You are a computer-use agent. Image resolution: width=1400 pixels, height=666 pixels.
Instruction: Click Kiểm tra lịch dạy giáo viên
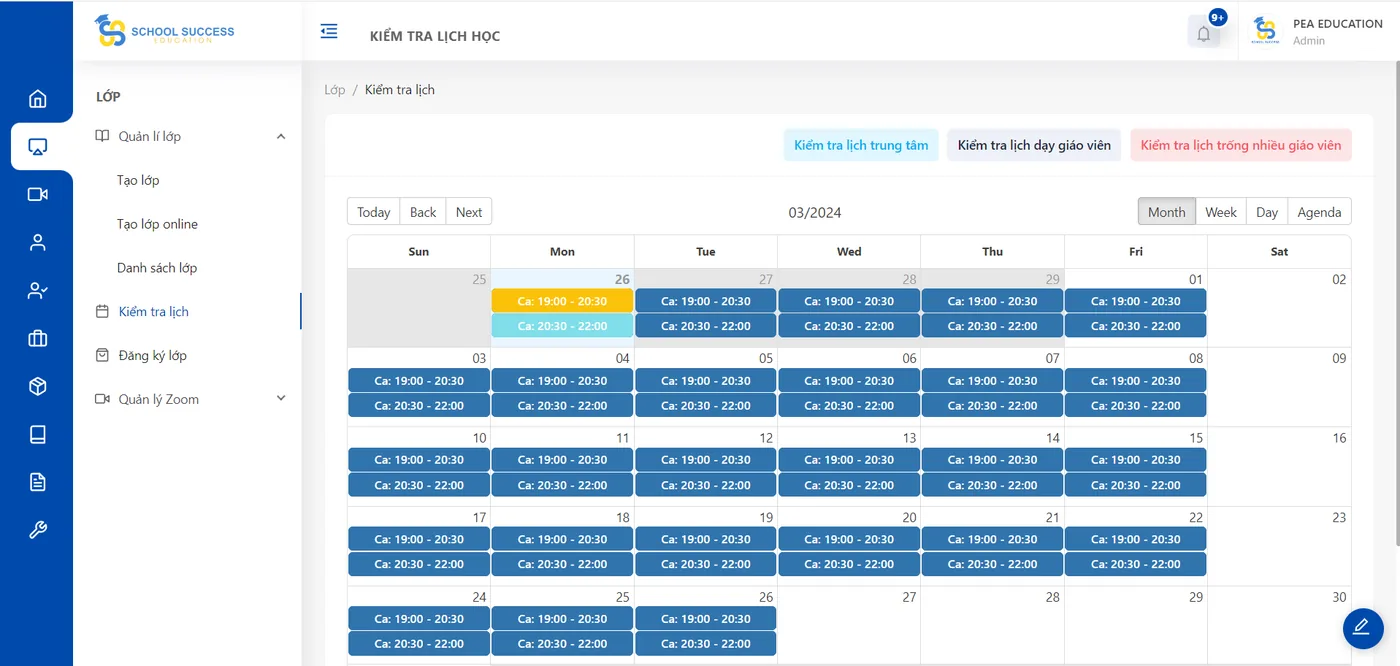click(1034, 145)
